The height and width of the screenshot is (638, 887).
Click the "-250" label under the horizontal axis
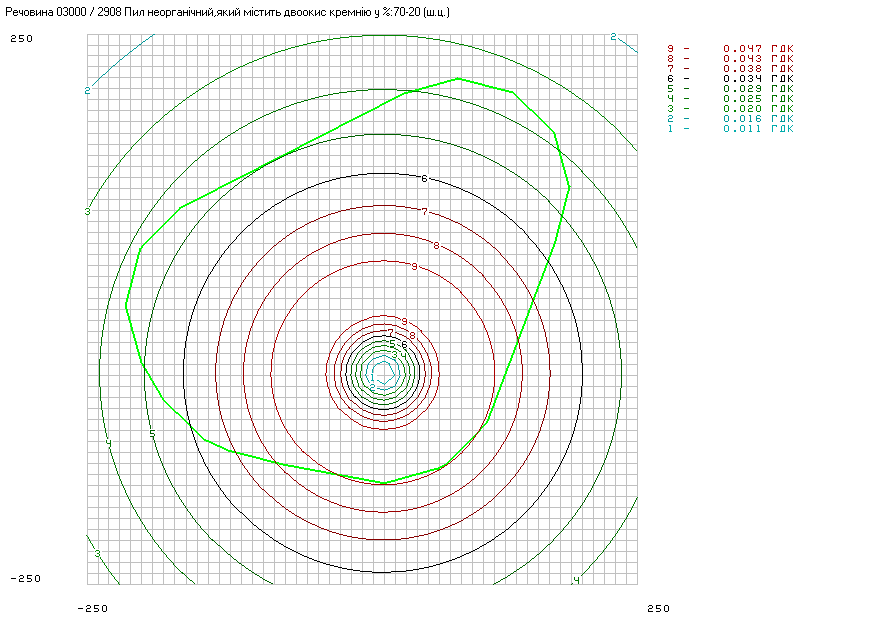click(92, 609)
